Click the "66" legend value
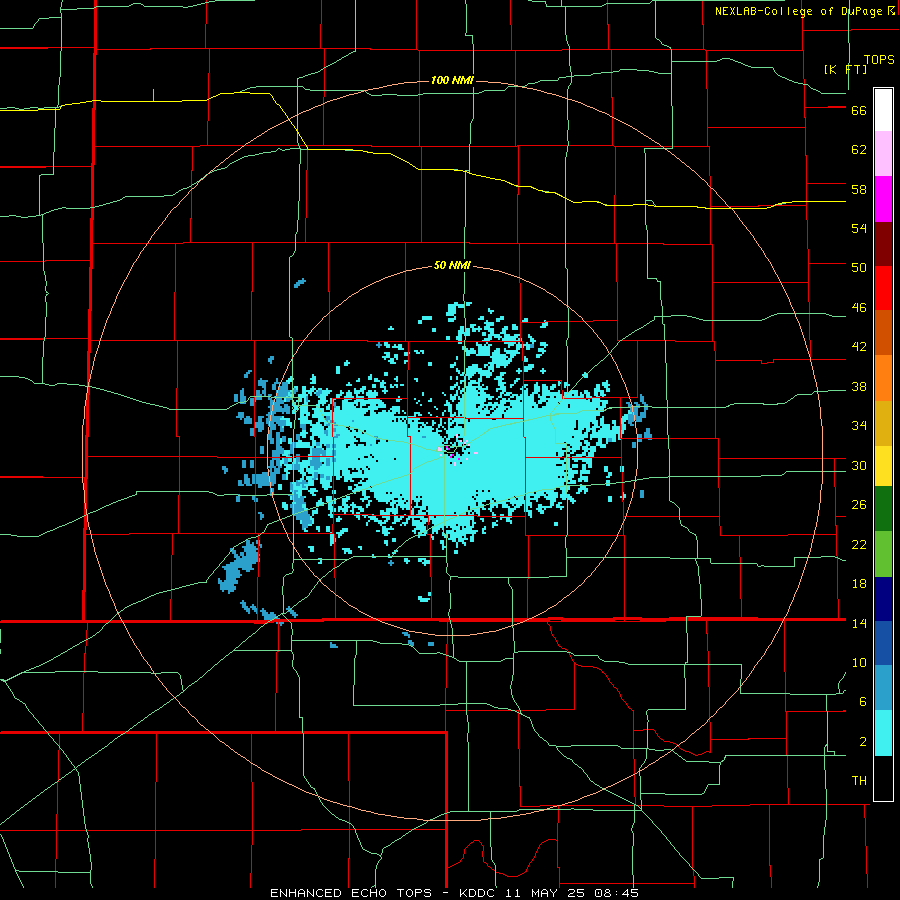The height and width of the screenshot is (900, 900). [x=859, y=111]
